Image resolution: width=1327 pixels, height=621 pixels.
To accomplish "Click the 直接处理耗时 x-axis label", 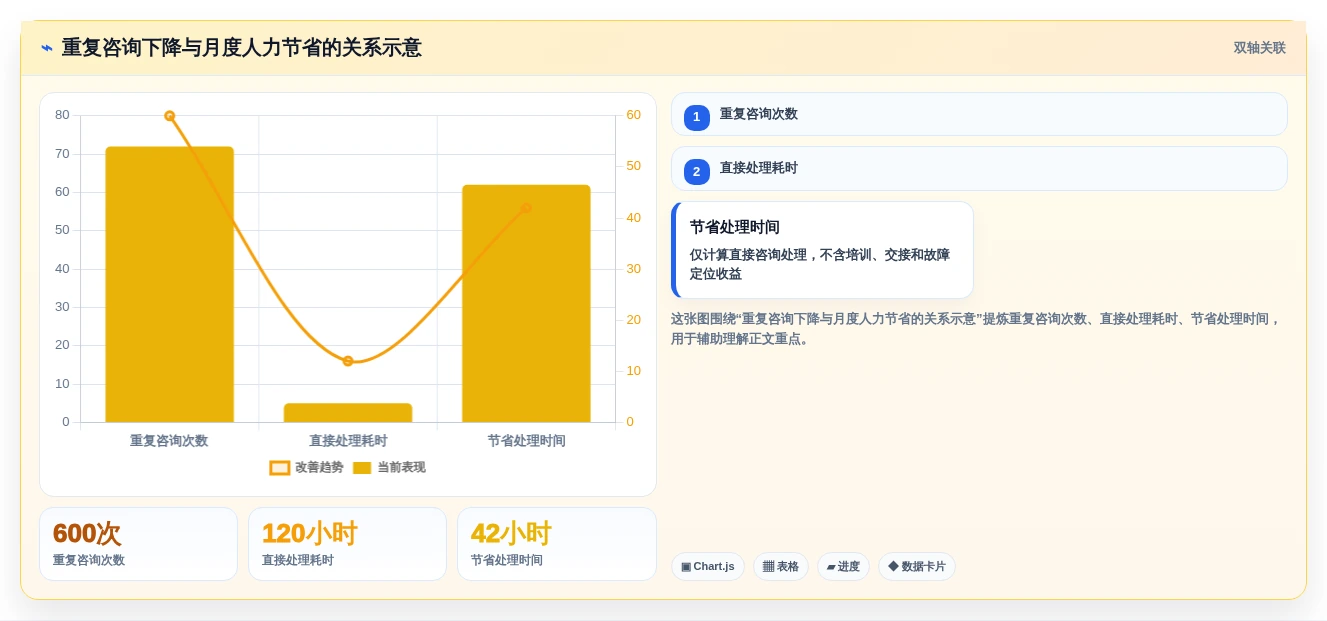I will 348,441.
